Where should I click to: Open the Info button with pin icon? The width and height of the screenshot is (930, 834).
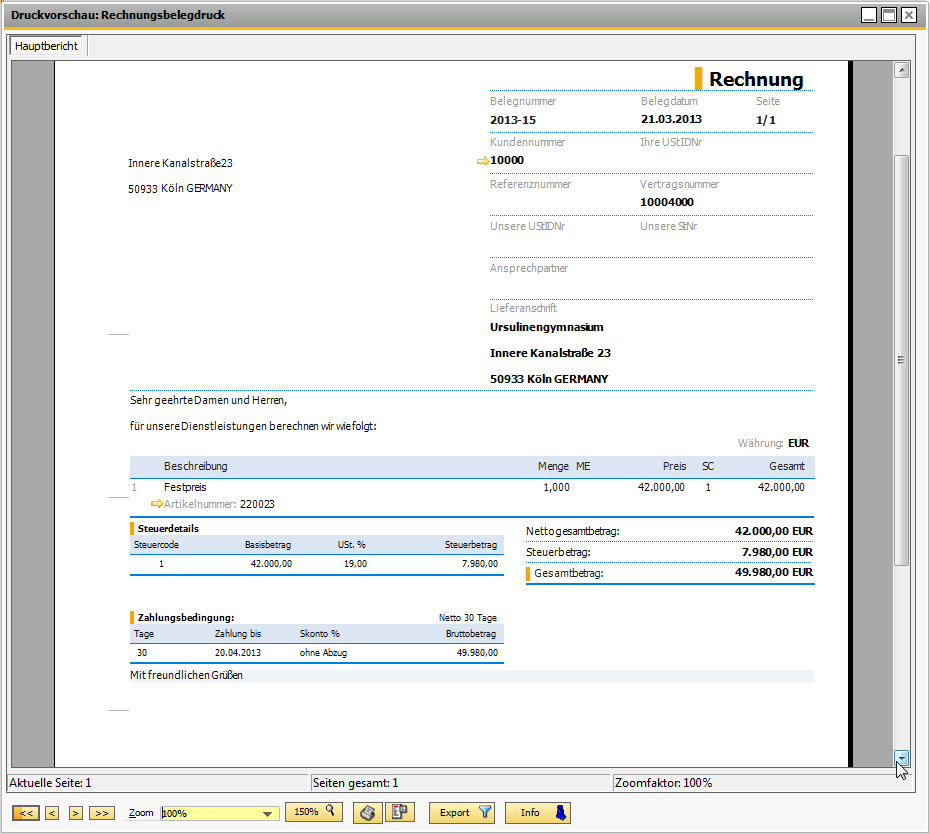(x=537, y=813)
